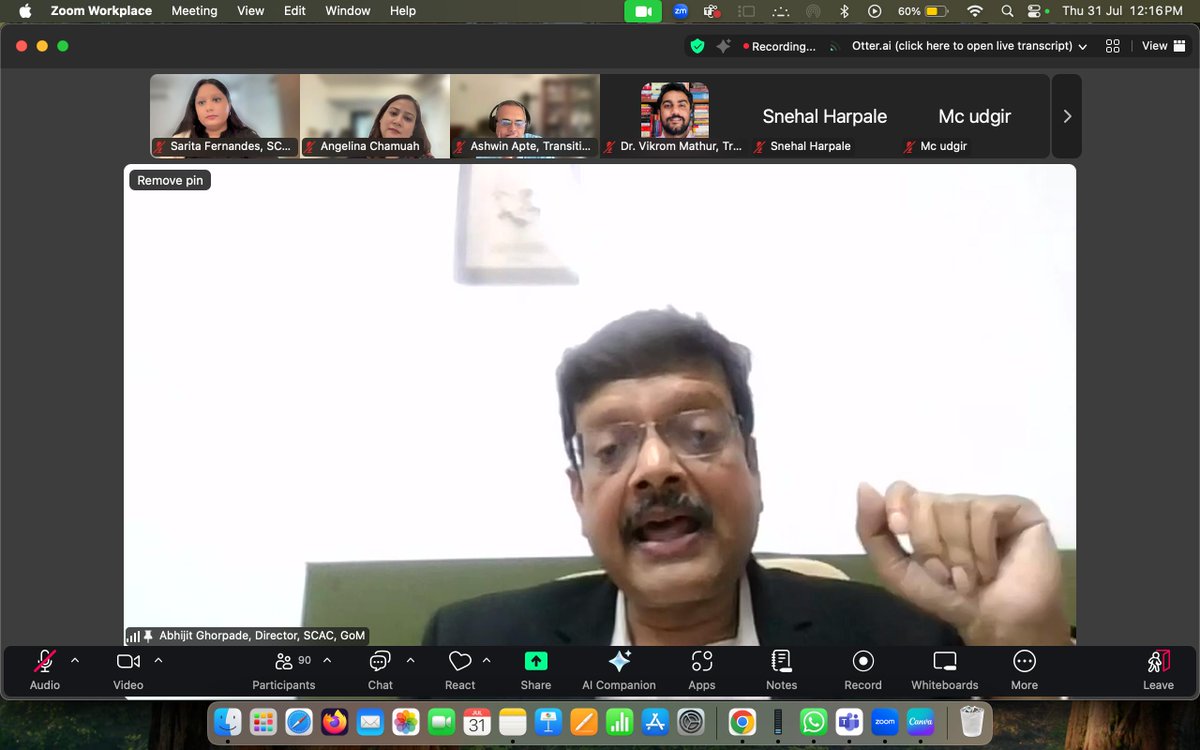The width and height of the screenshot is (1200, 750).
Task: Expand the video options arrow next to Video
Action: 158,660
